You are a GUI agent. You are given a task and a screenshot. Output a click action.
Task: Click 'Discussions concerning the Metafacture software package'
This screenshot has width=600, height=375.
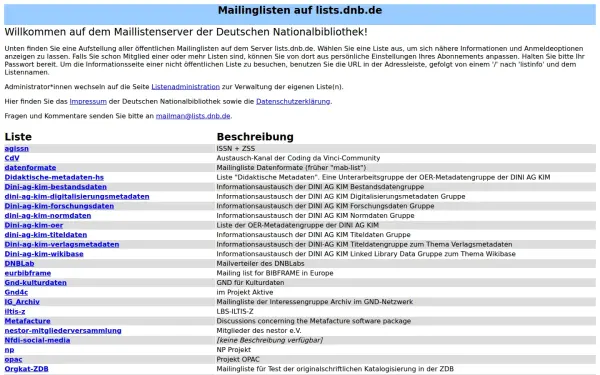[x=314, y=321]
